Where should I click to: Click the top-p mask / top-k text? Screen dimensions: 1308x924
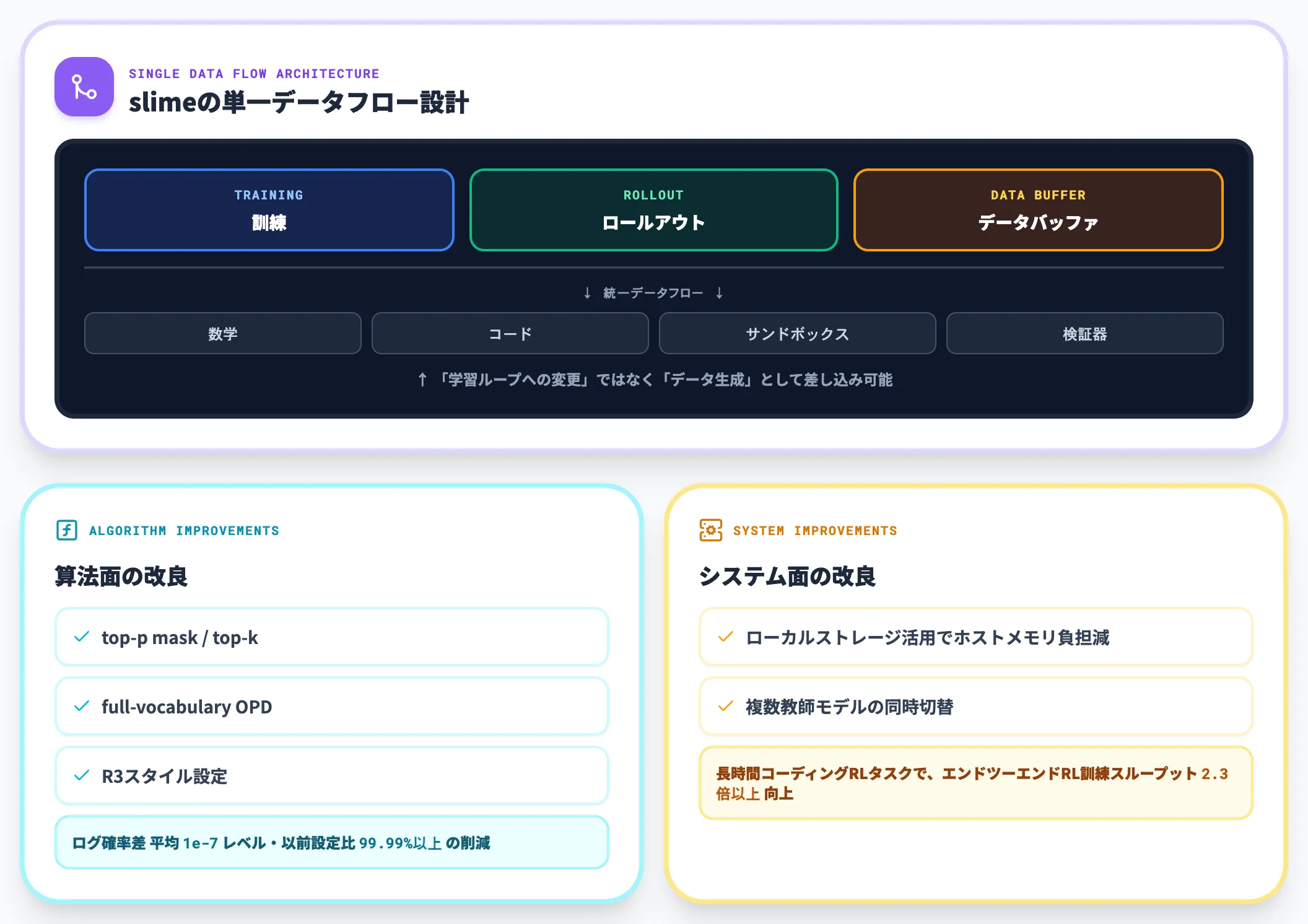[x=180, y=637]
